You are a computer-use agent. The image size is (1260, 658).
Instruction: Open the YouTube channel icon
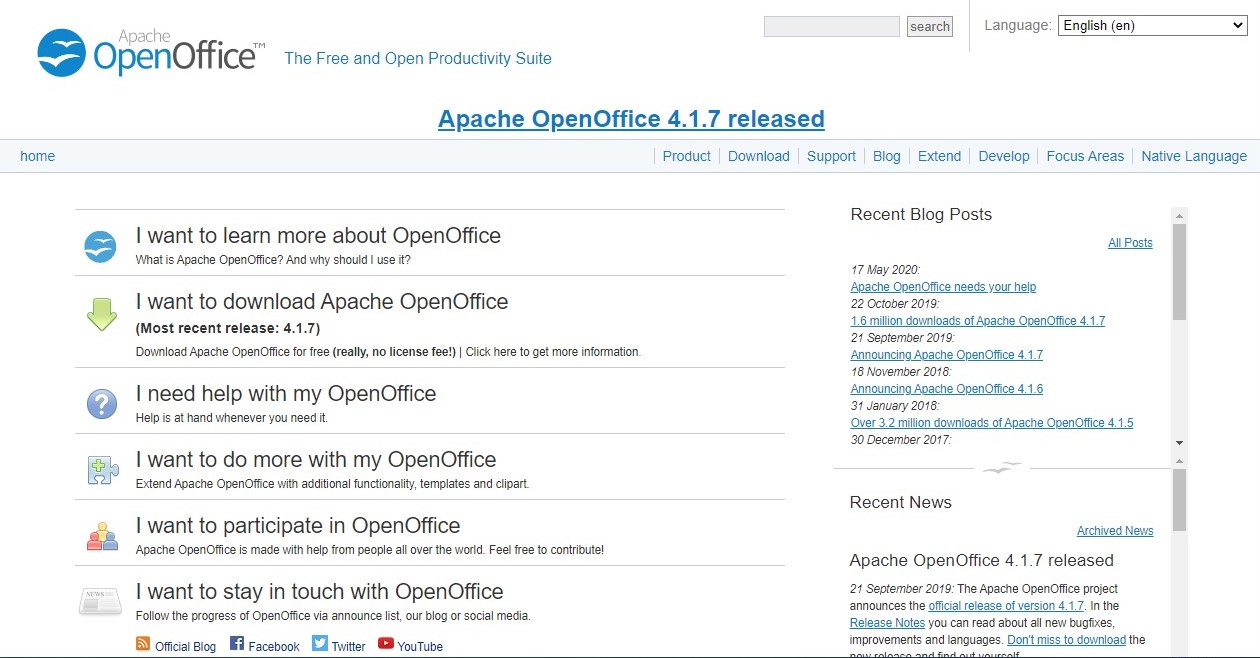385,644
